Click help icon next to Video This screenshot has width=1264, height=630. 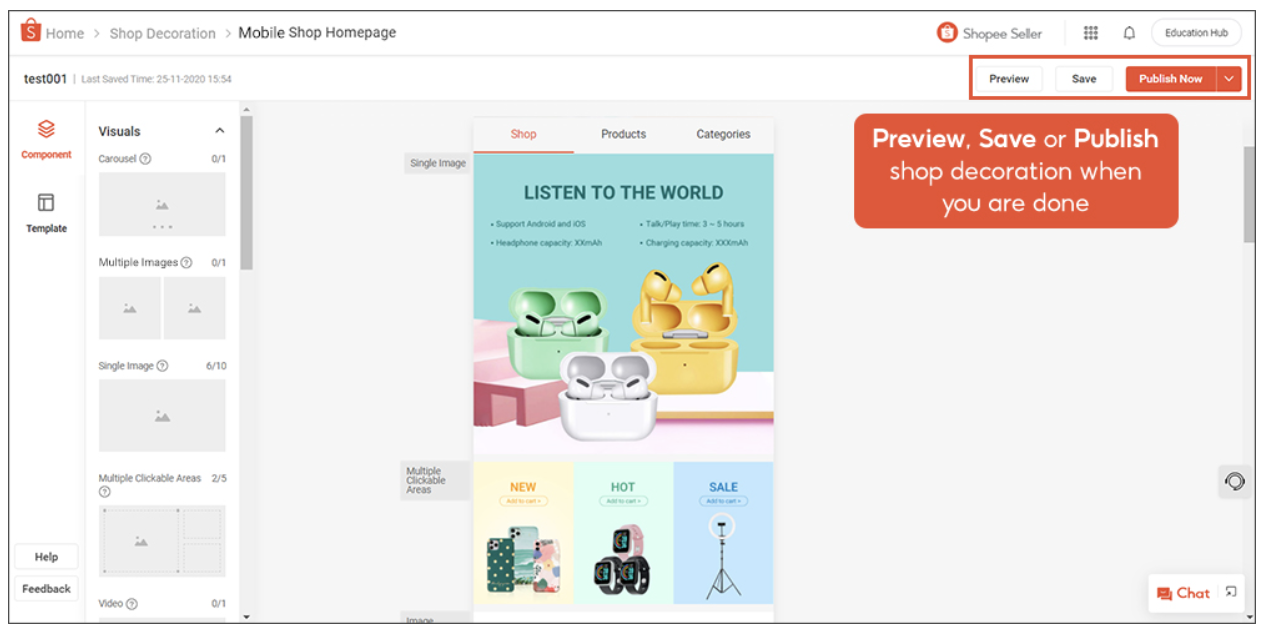[x=132, y=604]
